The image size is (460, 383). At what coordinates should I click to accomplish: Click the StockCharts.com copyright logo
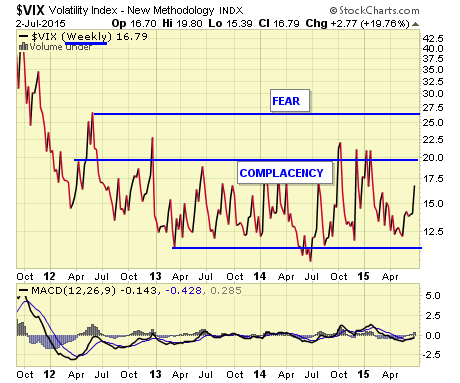pyautogui.click(x=374, y=11)
